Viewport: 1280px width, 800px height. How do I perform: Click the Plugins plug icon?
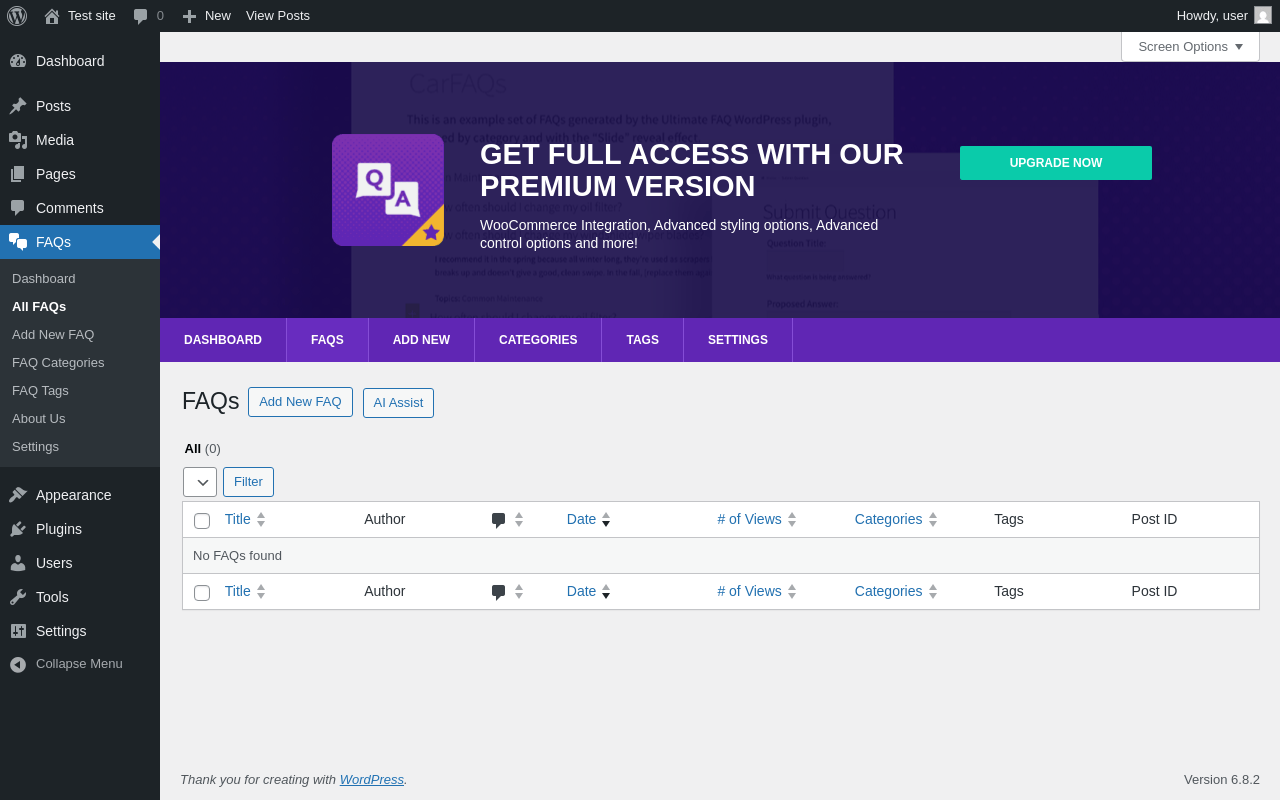point(18,529)
